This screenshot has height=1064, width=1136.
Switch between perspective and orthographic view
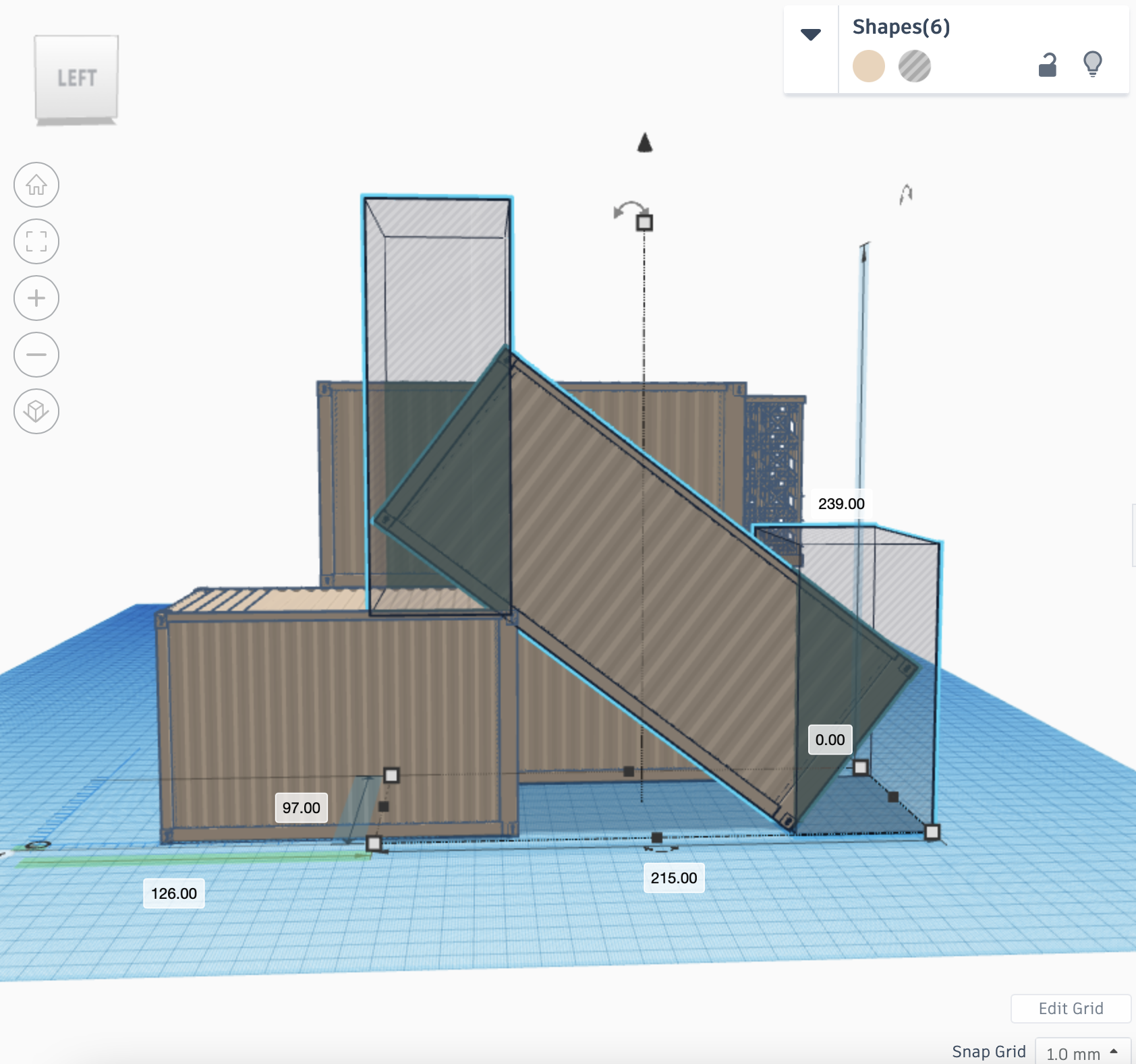(36, 411)
